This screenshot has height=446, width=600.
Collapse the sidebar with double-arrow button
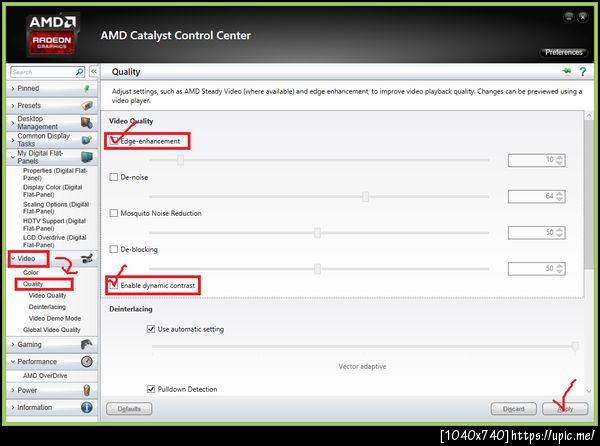pyautogui.click(x=93, y=72)
